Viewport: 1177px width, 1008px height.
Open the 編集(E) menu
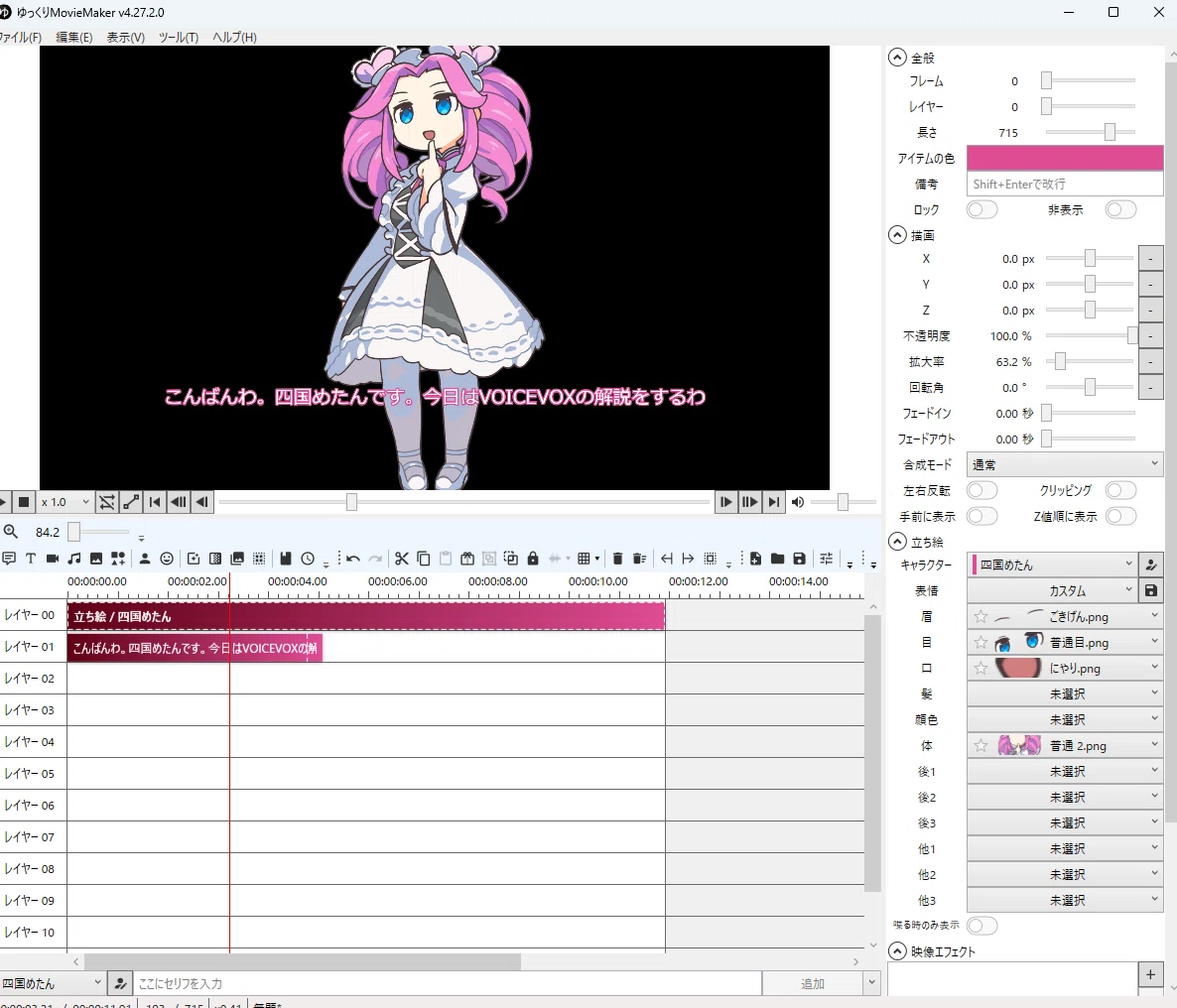pyautogui.click(x=74, y=37)
